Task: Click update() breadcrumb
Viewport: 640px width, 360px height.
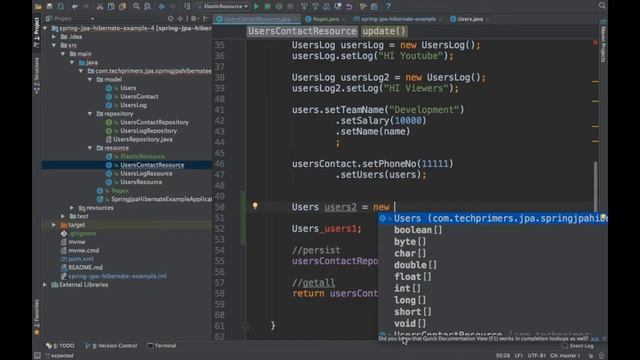Action: [384, 31]
